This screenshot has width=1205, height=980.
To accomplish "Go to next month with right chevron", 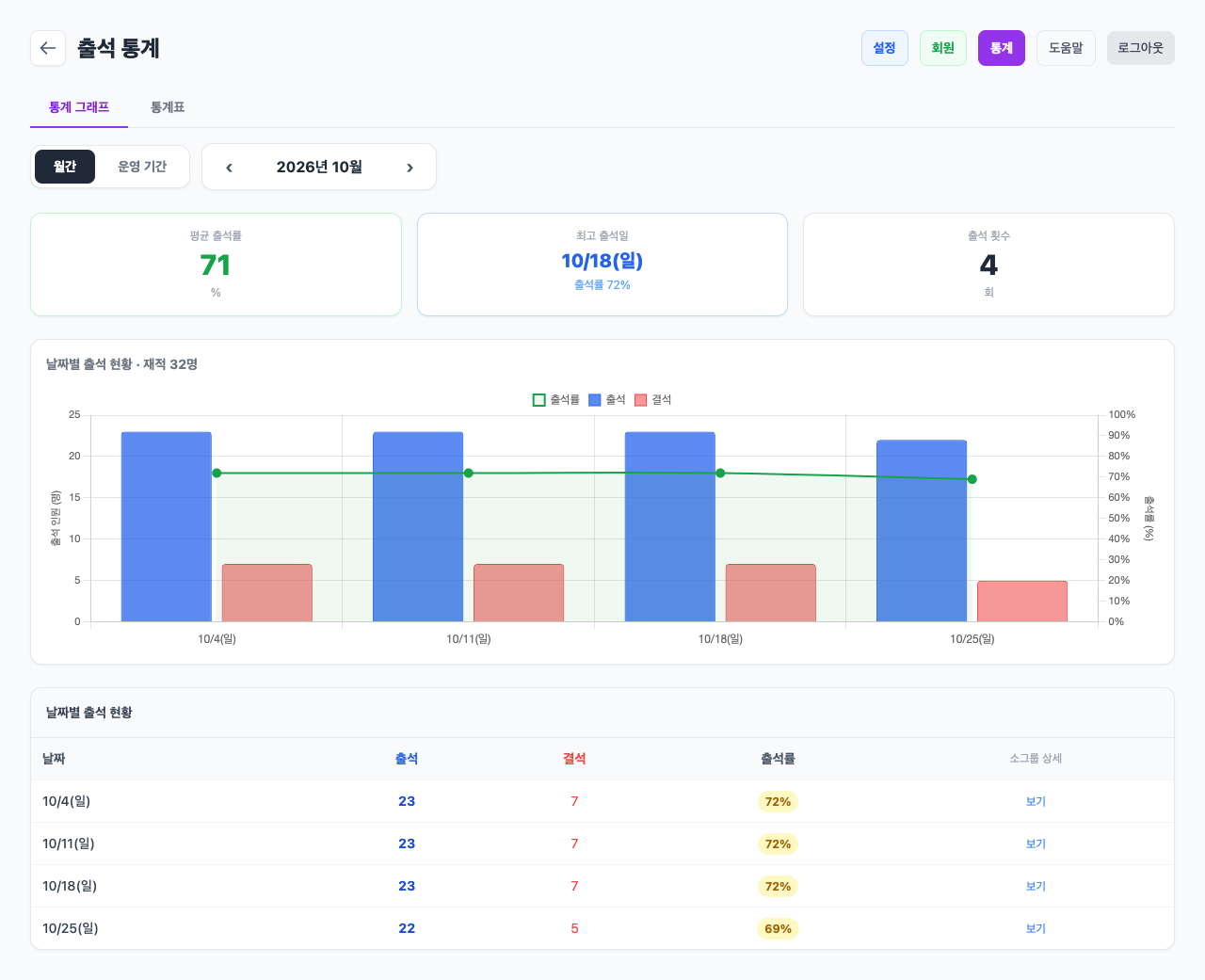I will pos(410,168).
